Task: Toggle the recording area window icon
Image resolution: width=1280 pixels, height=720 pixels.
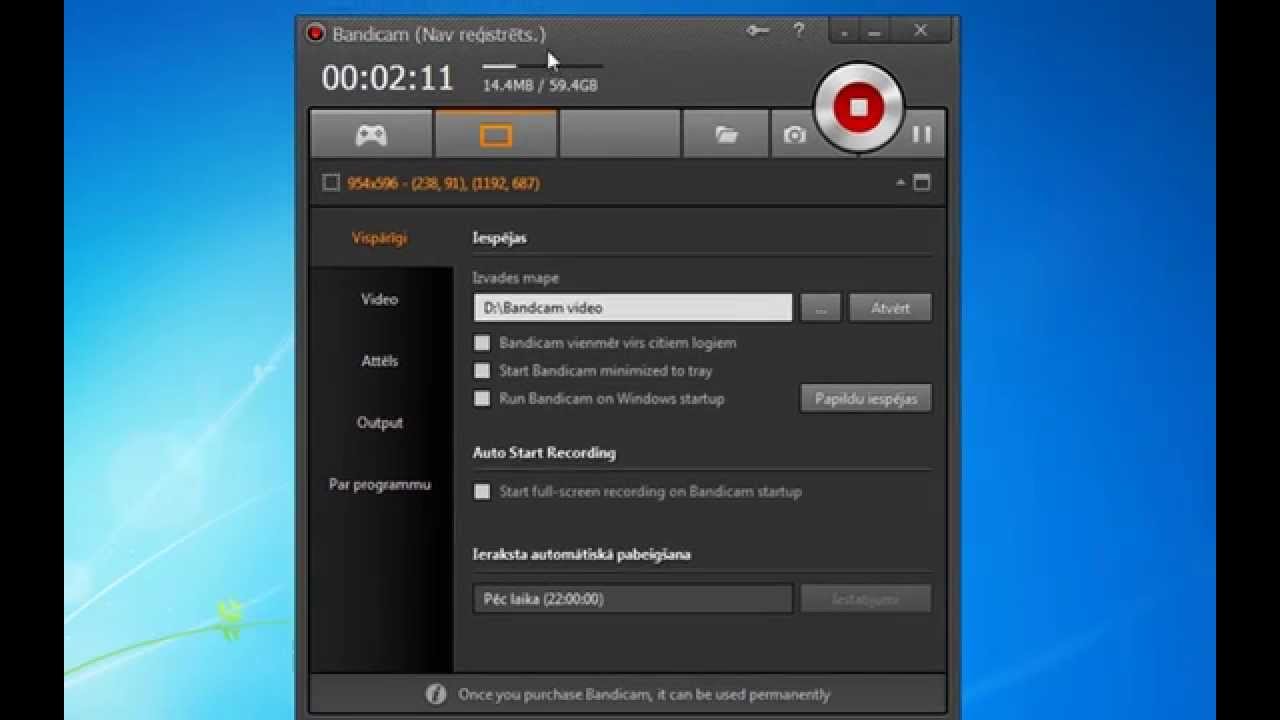Action: pyautogui.click(x=922, y=183)
